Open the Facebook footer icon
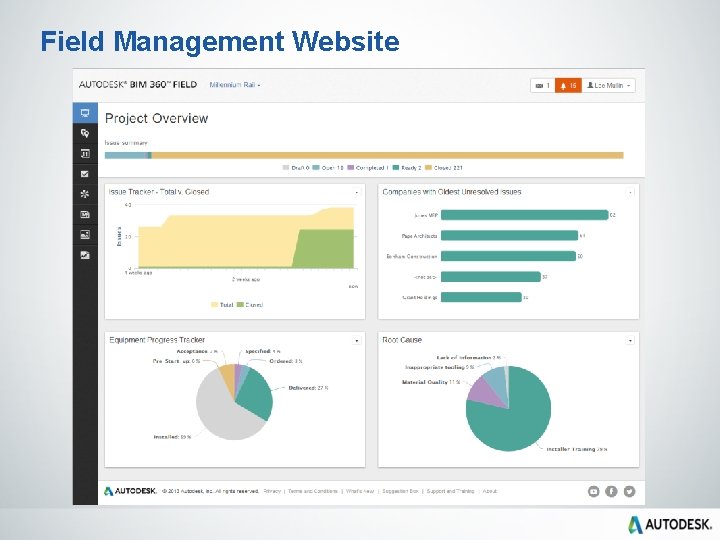The width and height of the screenshot is (720, 540). pos(611,491)
